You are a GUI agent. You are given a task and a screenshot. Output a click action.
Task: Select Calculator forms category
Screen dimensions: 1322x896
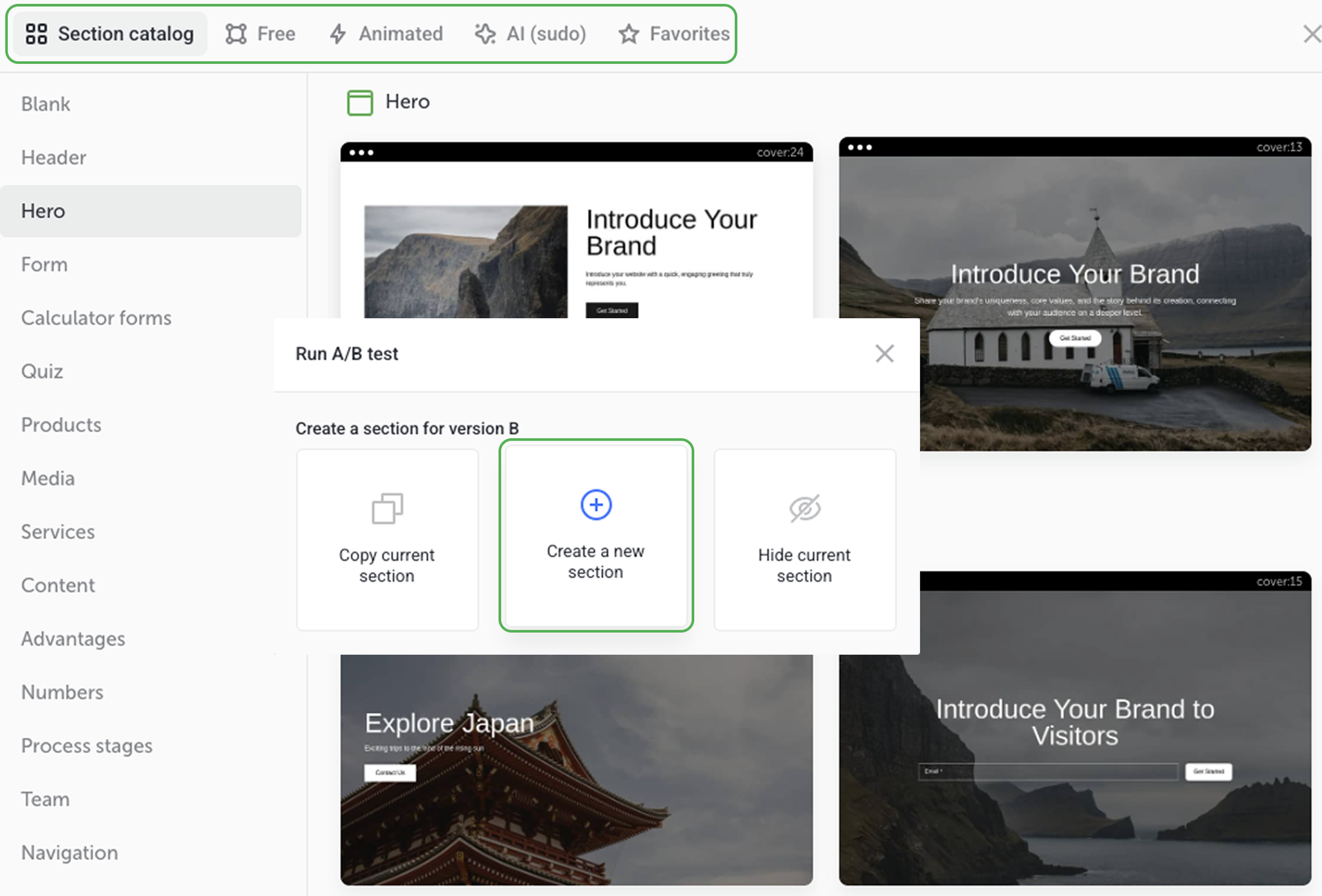click(x=96, y=318)
